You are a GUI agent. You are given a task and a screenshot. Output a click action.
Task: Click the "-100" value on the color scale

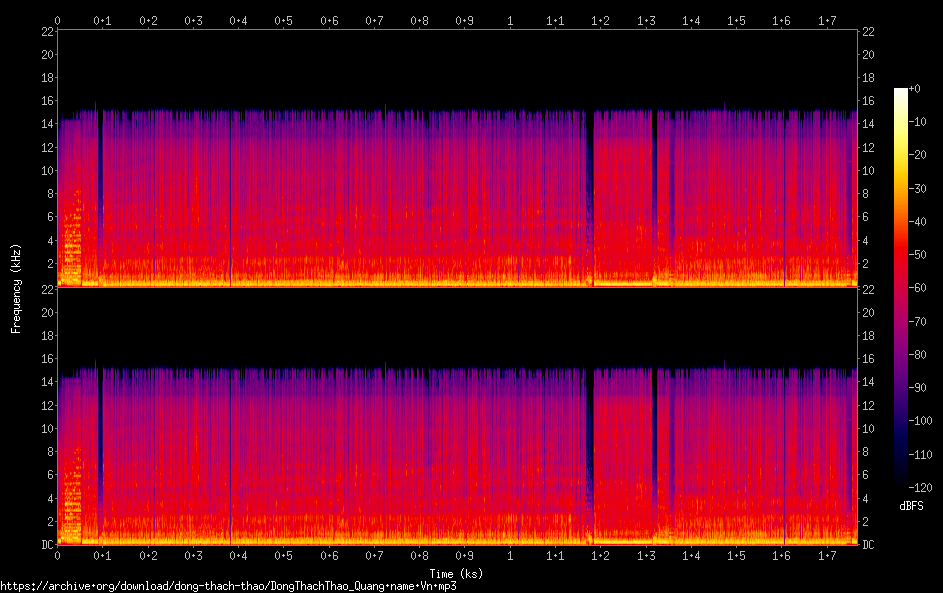coord(920,420)
